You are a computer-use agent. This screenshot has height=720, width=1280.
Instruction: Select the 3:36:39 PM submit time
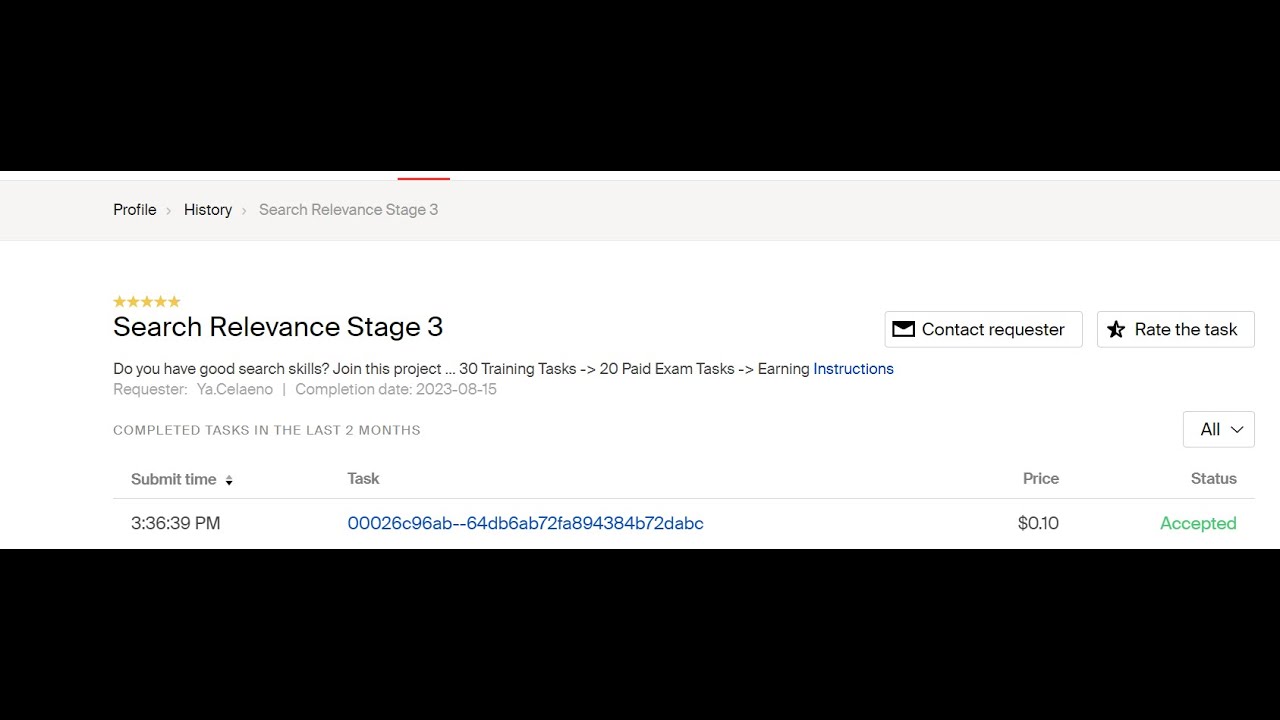[175, 523]
